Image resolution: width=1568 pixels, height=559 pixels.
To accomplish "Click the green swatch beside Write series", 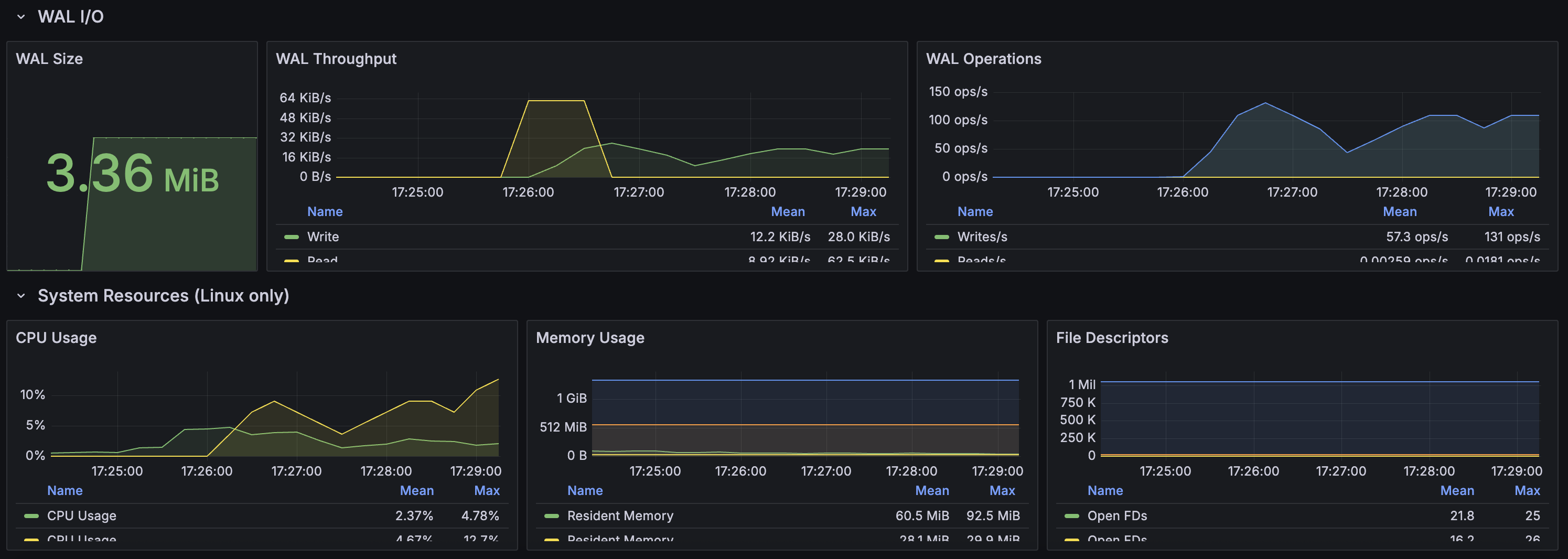I will [292, 237].
